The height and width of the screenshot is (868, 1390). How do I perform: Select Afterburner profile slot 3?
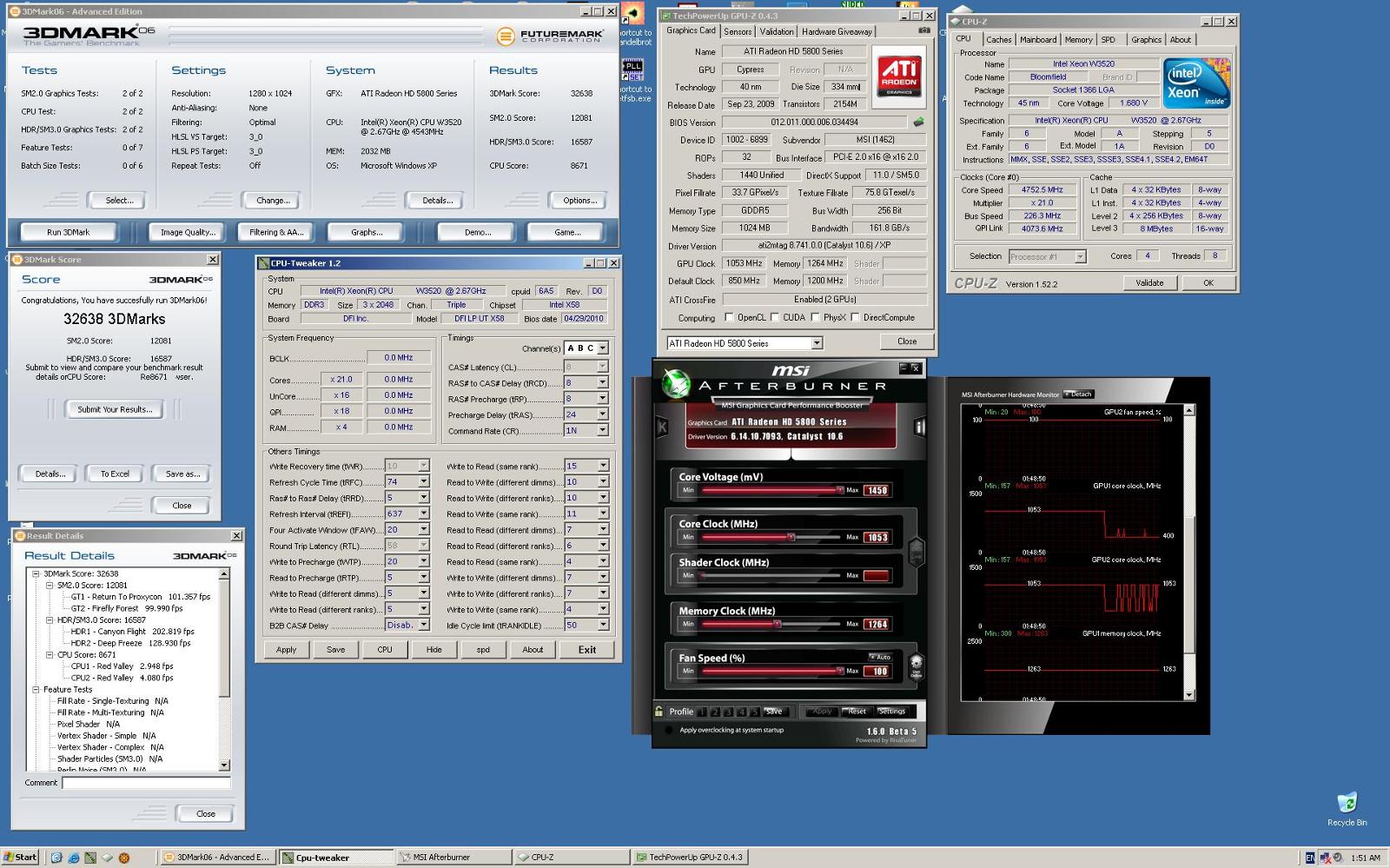point(728,712)
